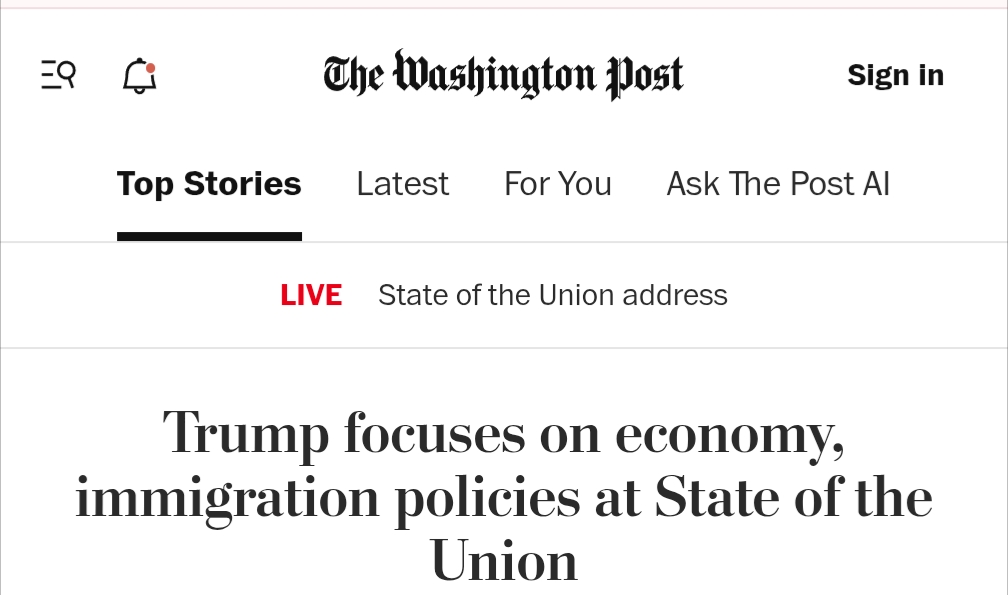Click the word "AI" in the tab bar

[876, 184]
